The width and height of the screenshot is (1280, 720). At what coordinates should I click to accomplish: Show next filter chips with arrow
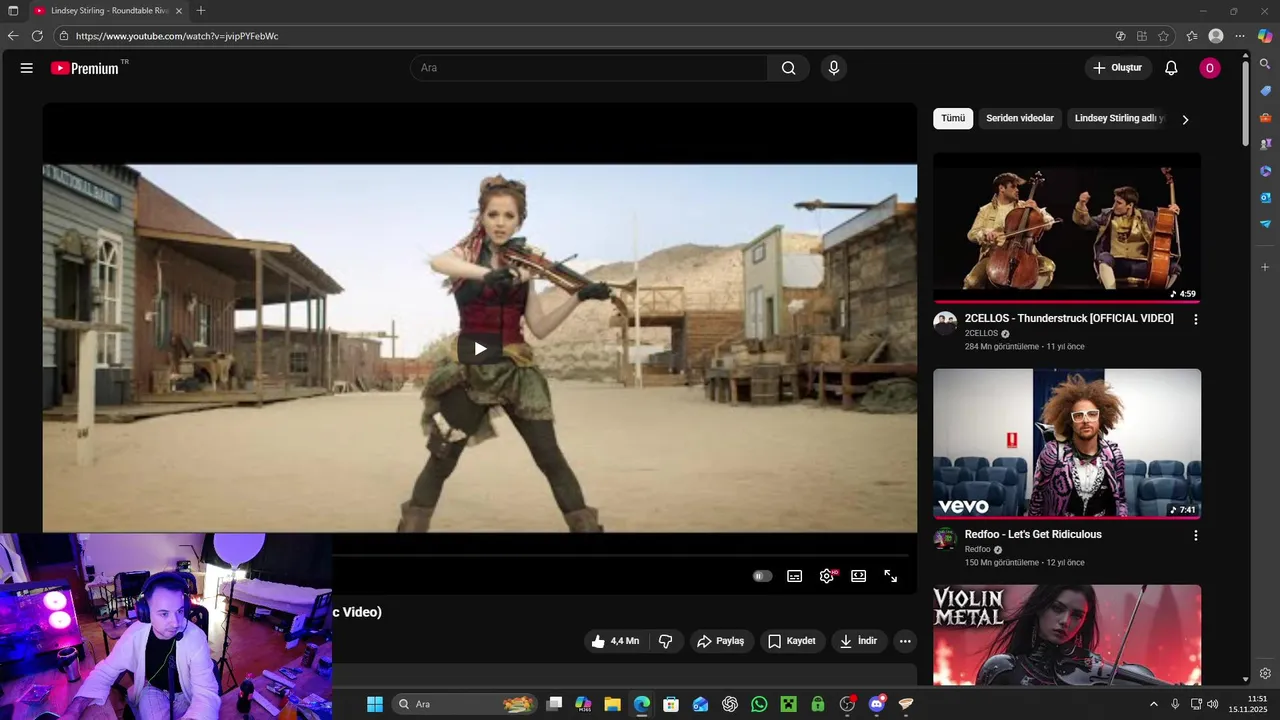pos(1186,119)
